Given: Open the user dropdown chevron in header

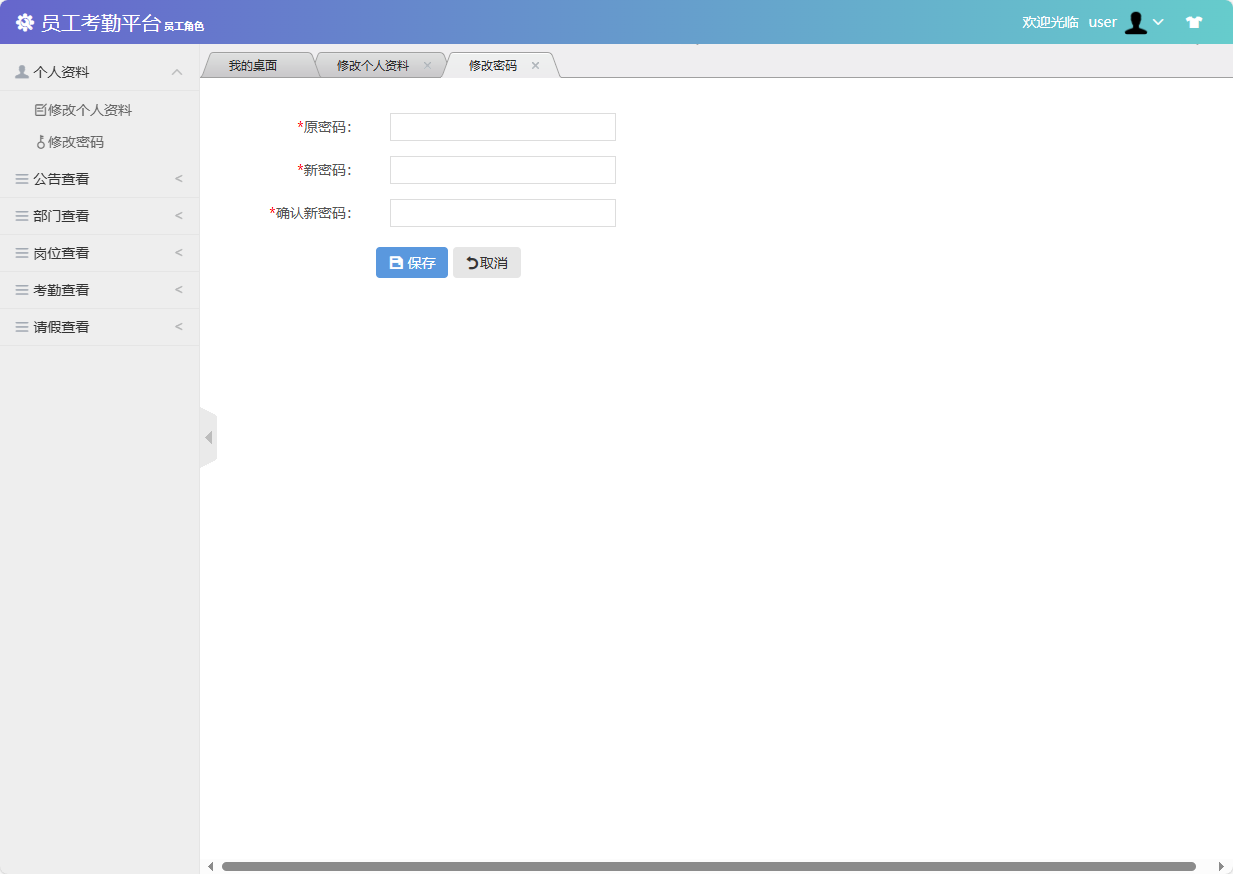Looking at the screenshot, I should point(1159,23).
